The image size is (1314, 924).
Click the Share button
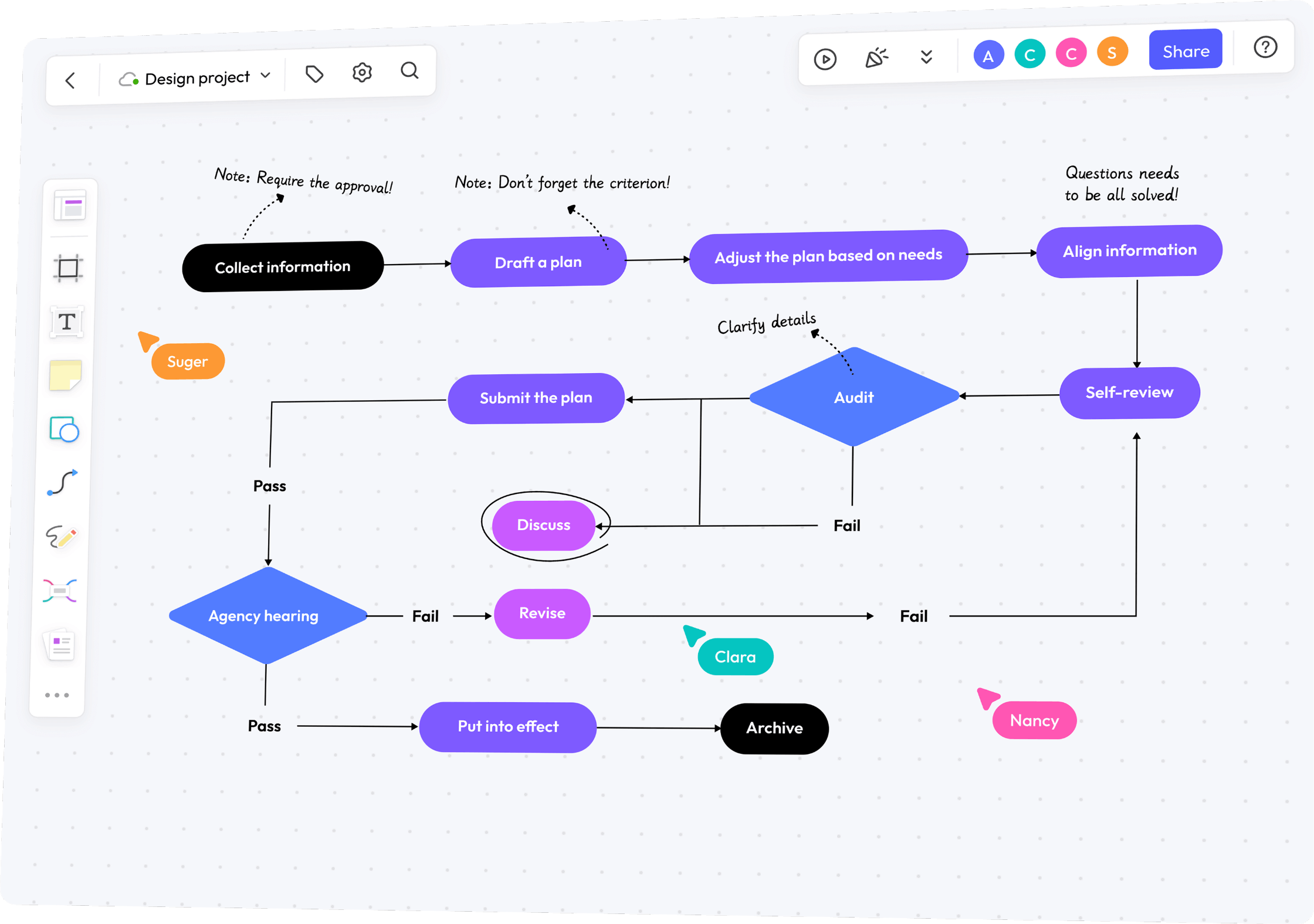[1186, 50]
